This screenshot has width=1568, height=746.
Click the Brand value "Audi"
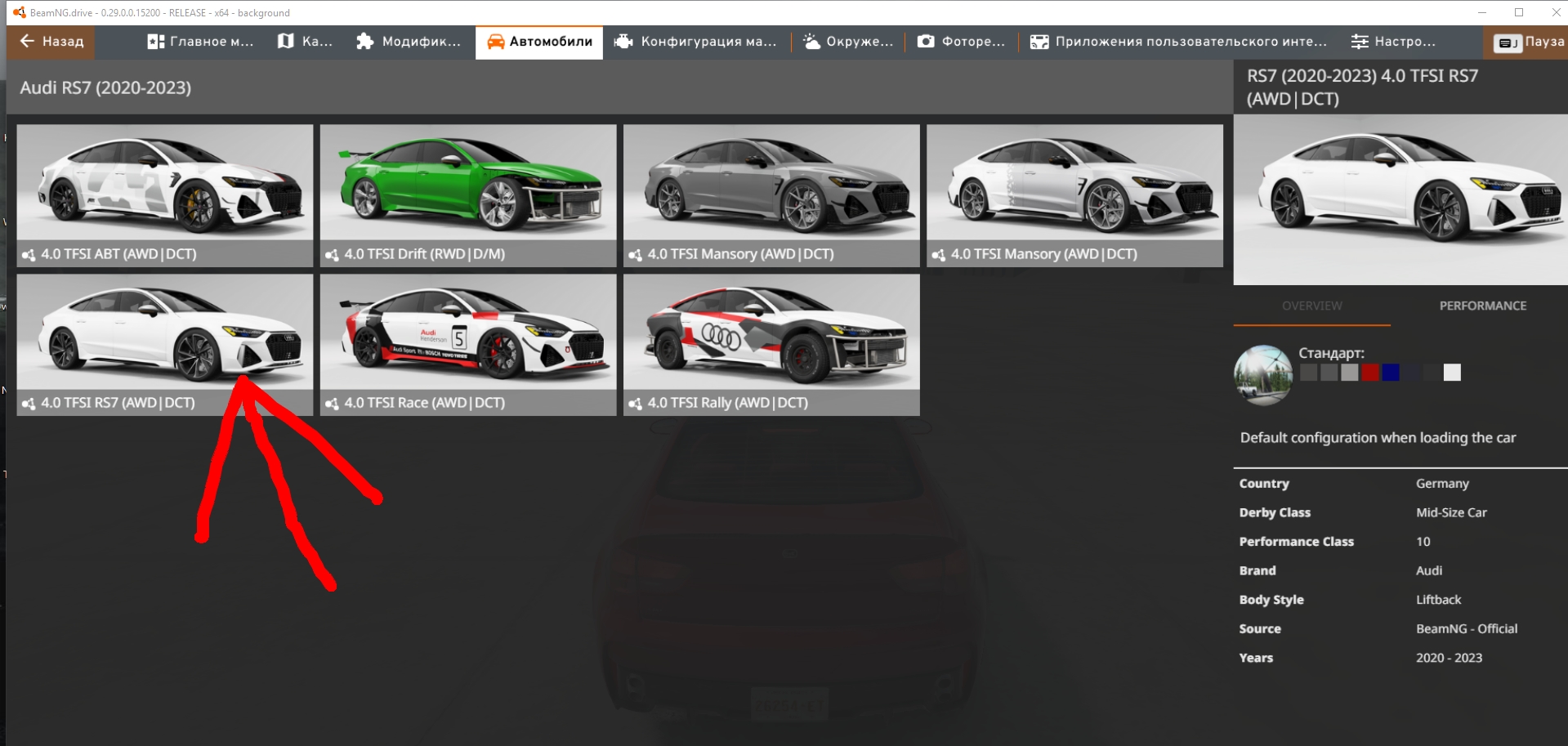coord(1429,570)
